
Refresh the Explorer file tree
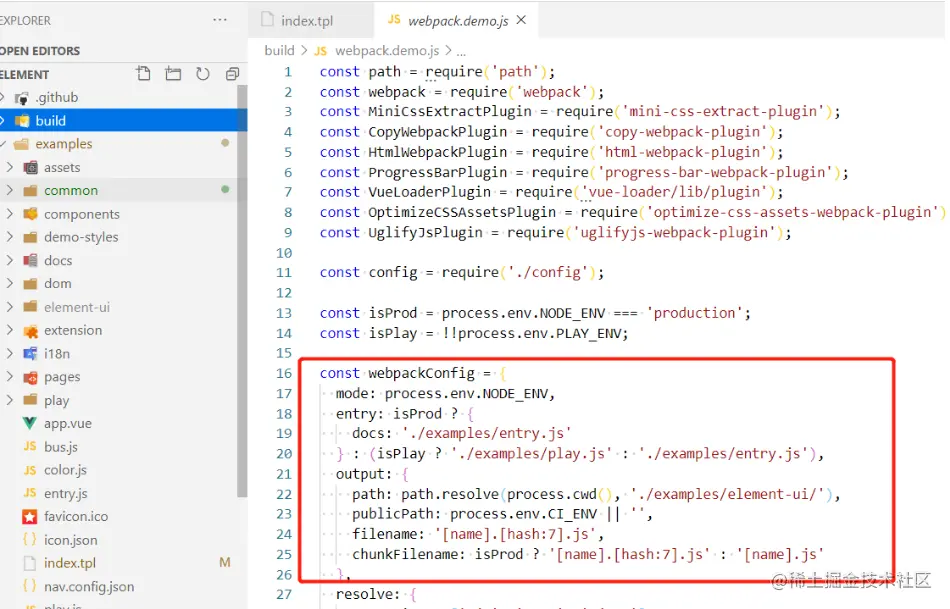pos(203,74)
